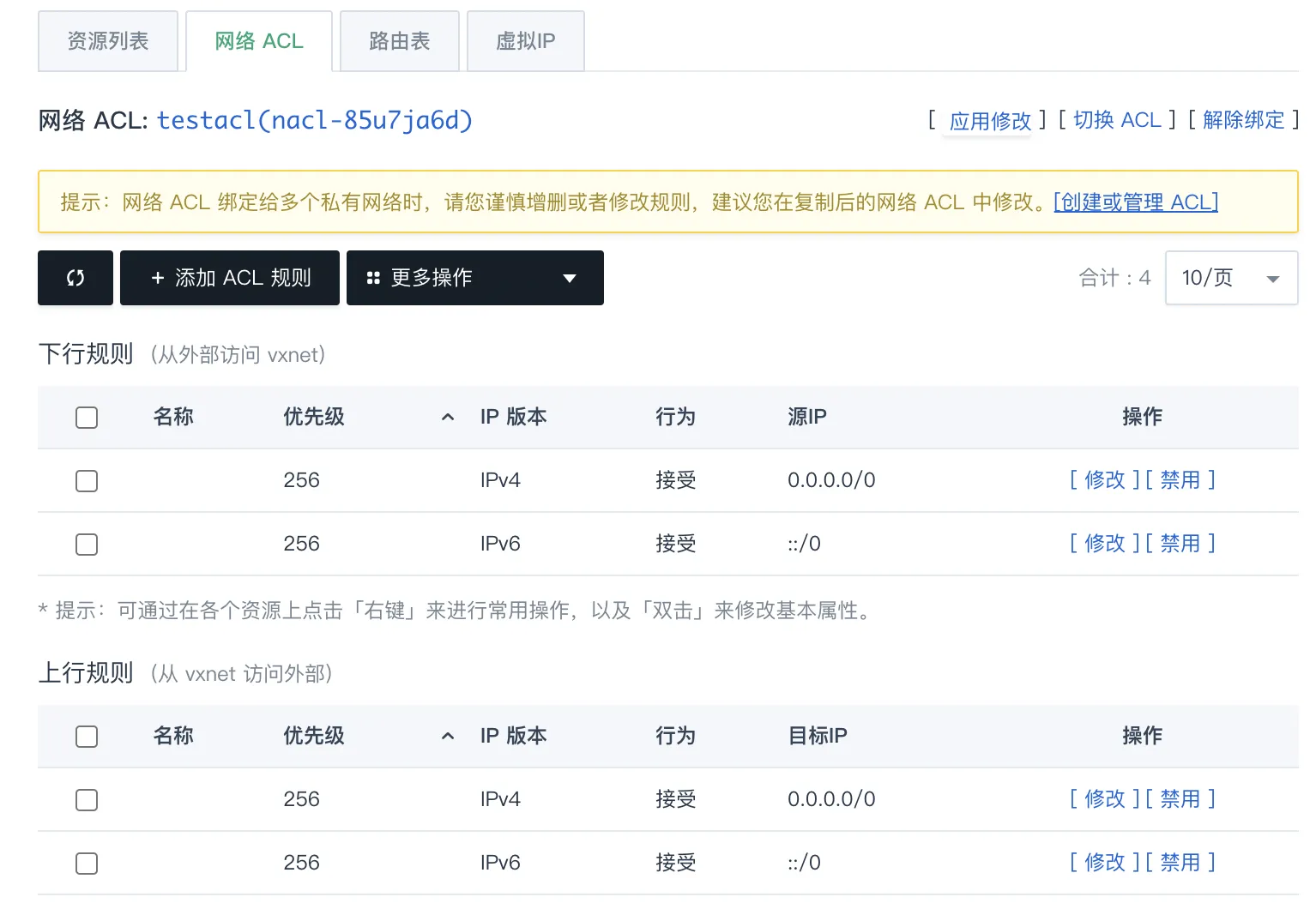Image resolution: width=1316 pixels, height=909 pixels.
Task: Click 禁用 for 下行规则 IPv6 row
Action: [x=1180, y=544]
